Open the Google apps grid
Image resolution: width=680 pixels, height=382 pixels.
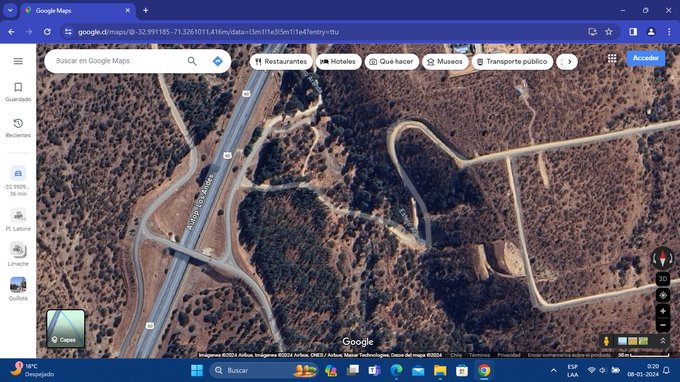pyautogui.click(x=612, y=58)
